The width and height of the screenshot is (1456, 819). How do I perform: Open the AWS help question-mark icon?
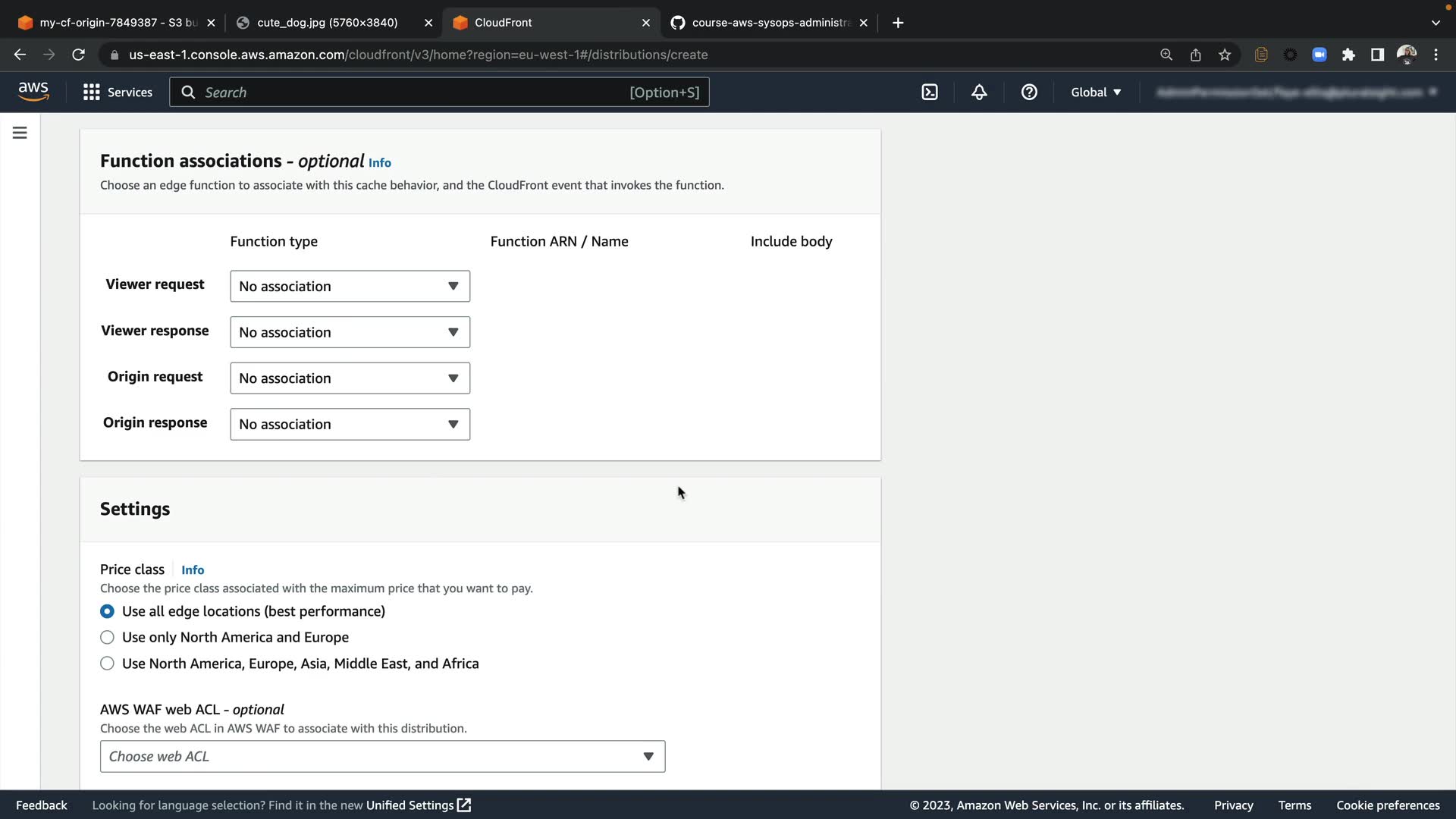click(1029, 93)
